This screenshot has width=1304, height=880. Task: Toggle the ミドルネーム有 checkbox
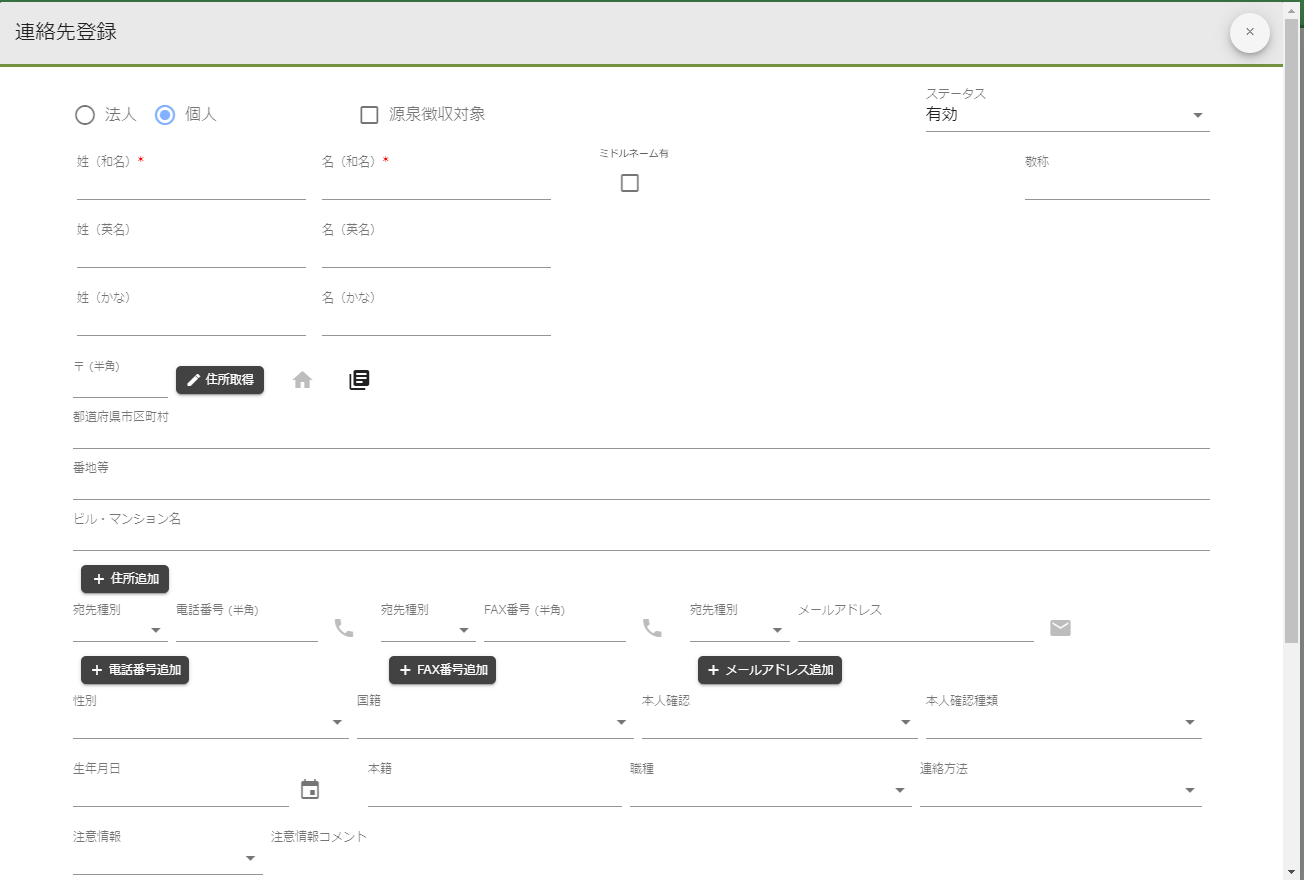click(x=630, y=183)
